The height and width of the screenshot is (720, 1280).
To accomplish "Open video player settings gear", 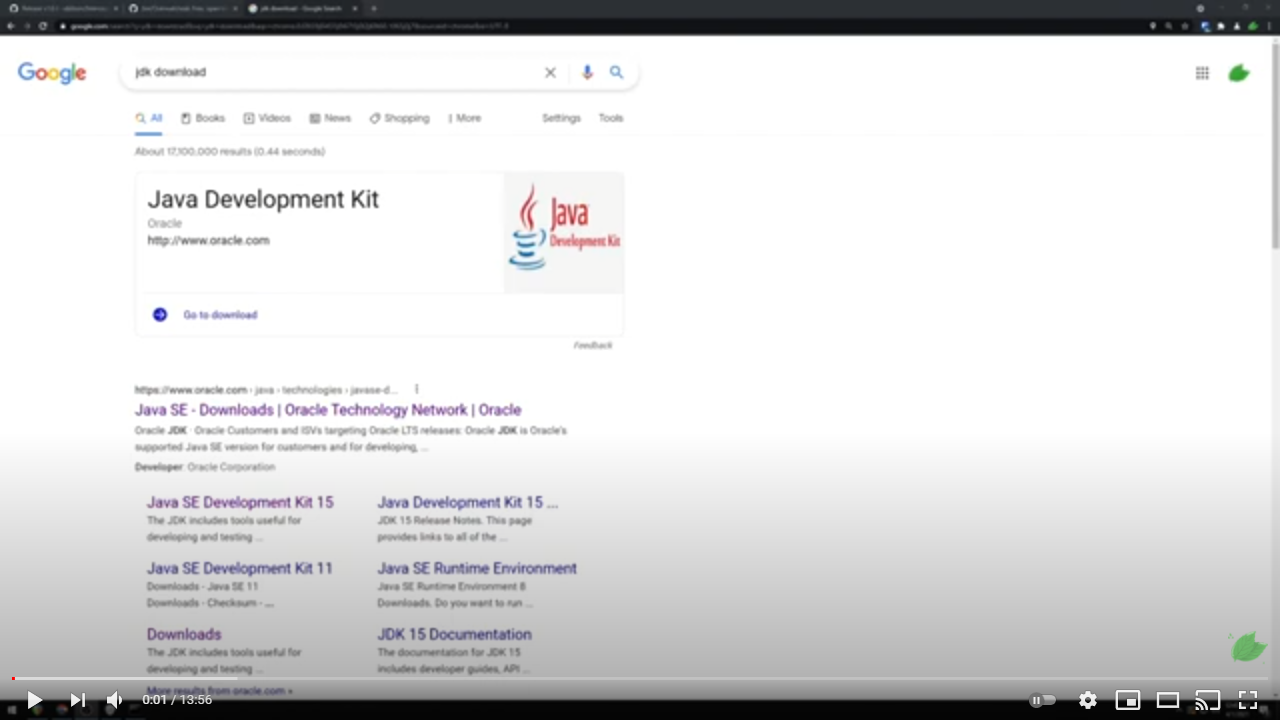I will 1088,700.
